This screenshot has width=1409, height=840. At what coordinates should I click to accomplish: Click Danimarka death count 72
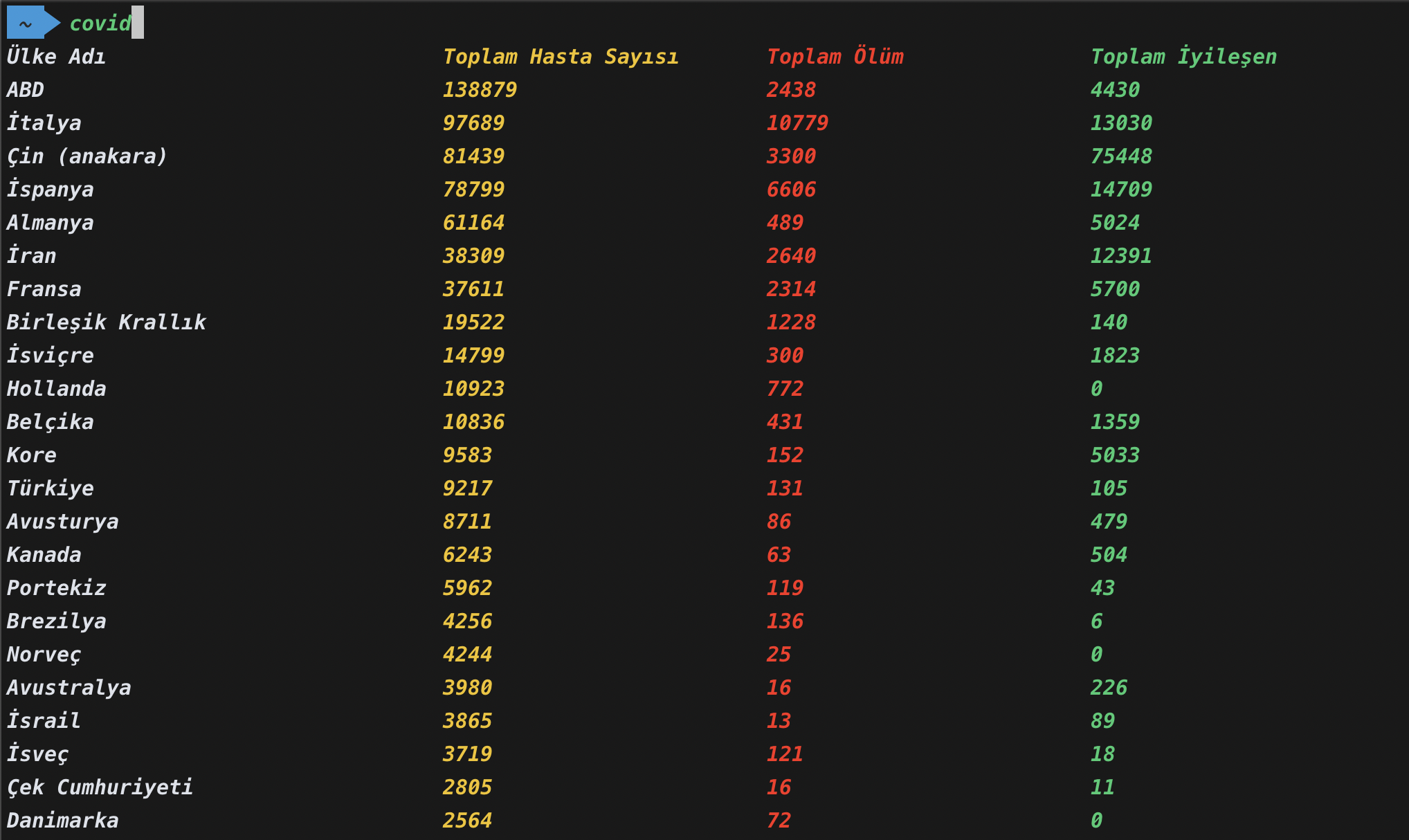click(x=779, y=821)
